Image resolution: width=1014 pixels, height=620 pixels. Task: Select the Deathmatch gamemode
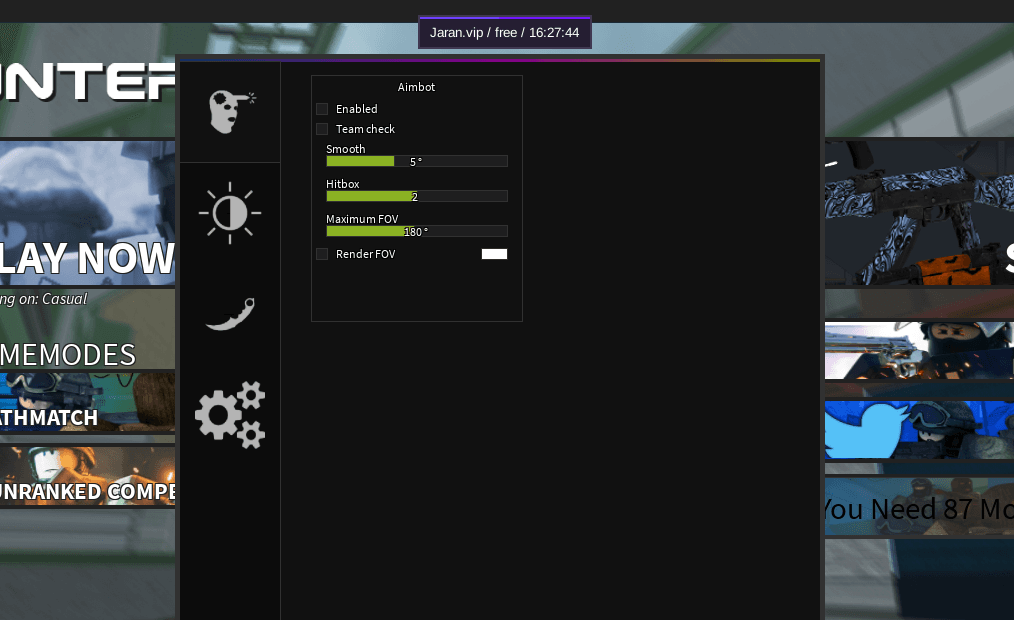point(87,402)
